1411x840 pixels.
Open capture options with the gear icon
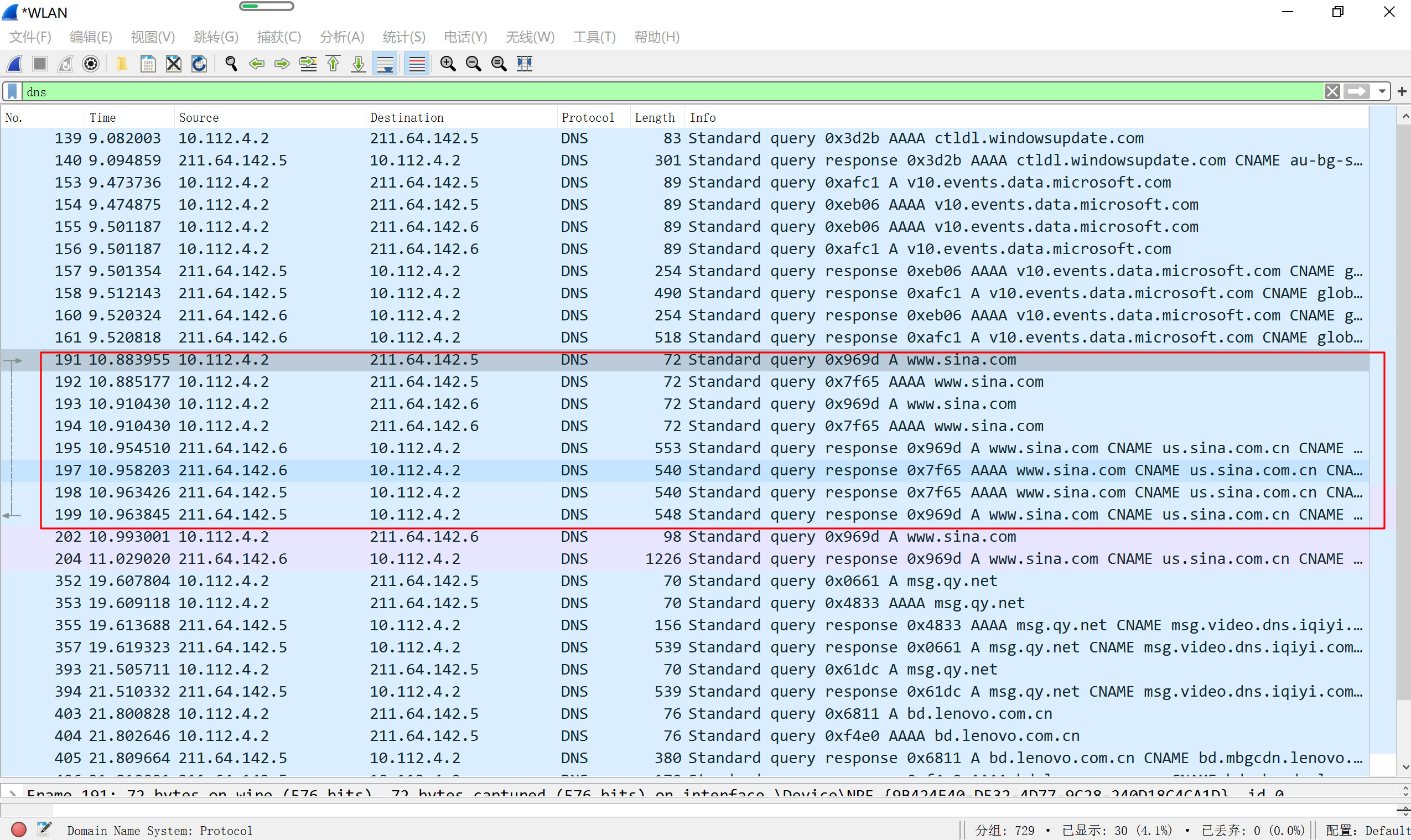[x=91, y=64]
